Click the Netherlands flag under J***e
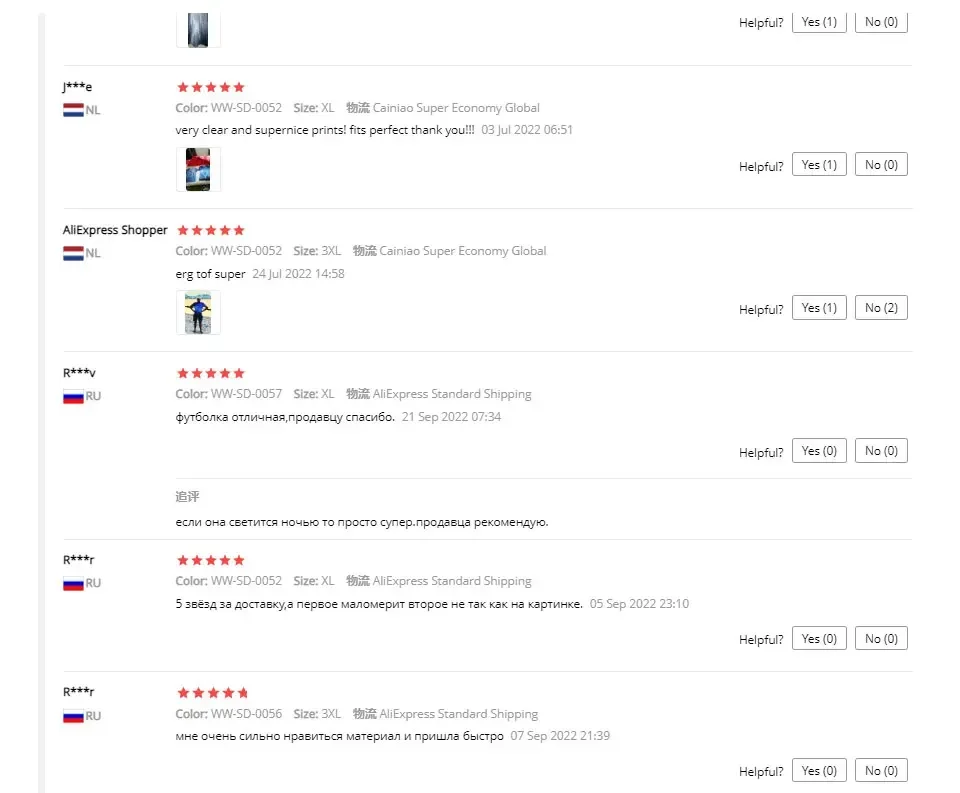Screen dimensions: 960x793 (x=73, y=110)
